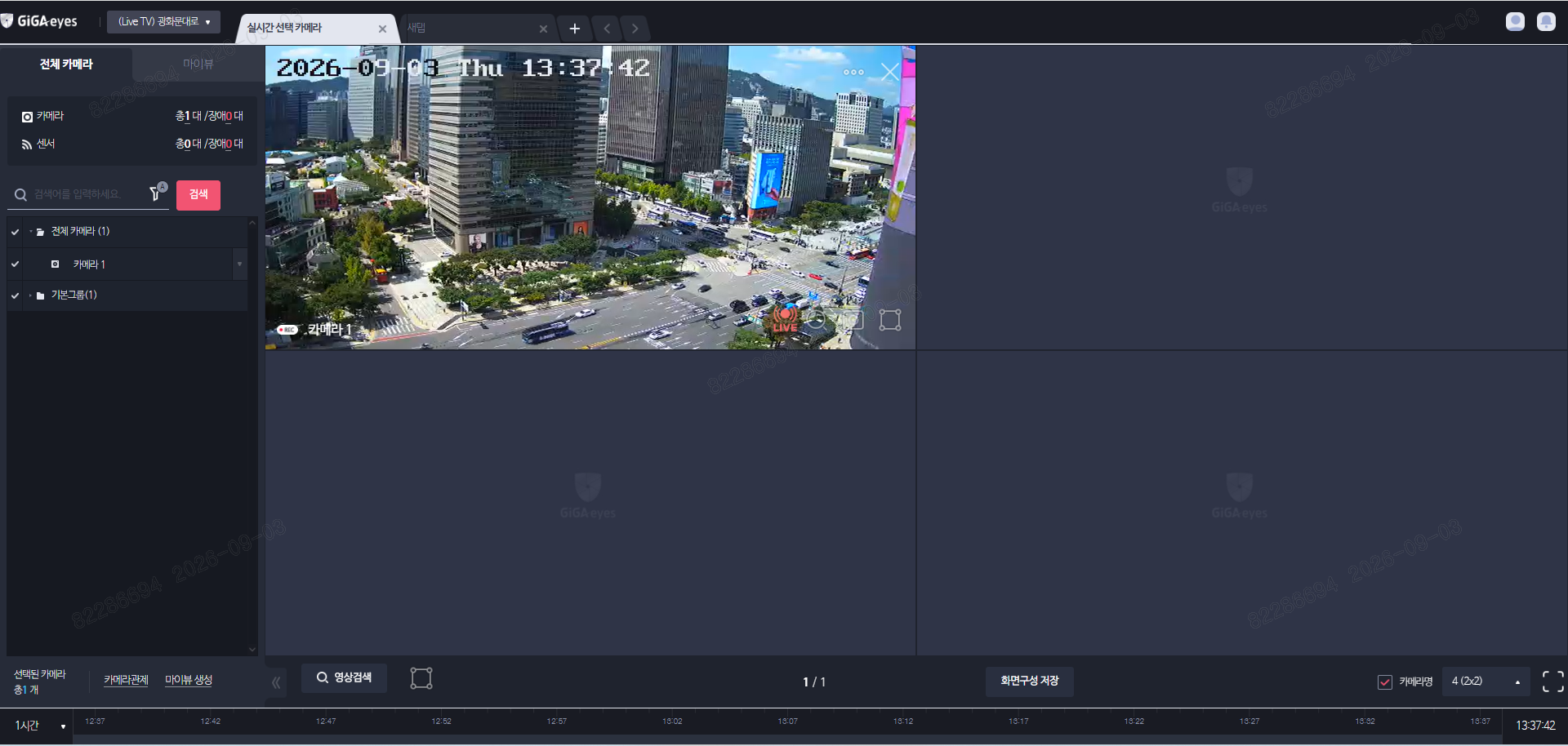This screenshot has height=746, width=1568.
Task: Toggle the 카메라명 checkbox
Action: point(1385,682)
